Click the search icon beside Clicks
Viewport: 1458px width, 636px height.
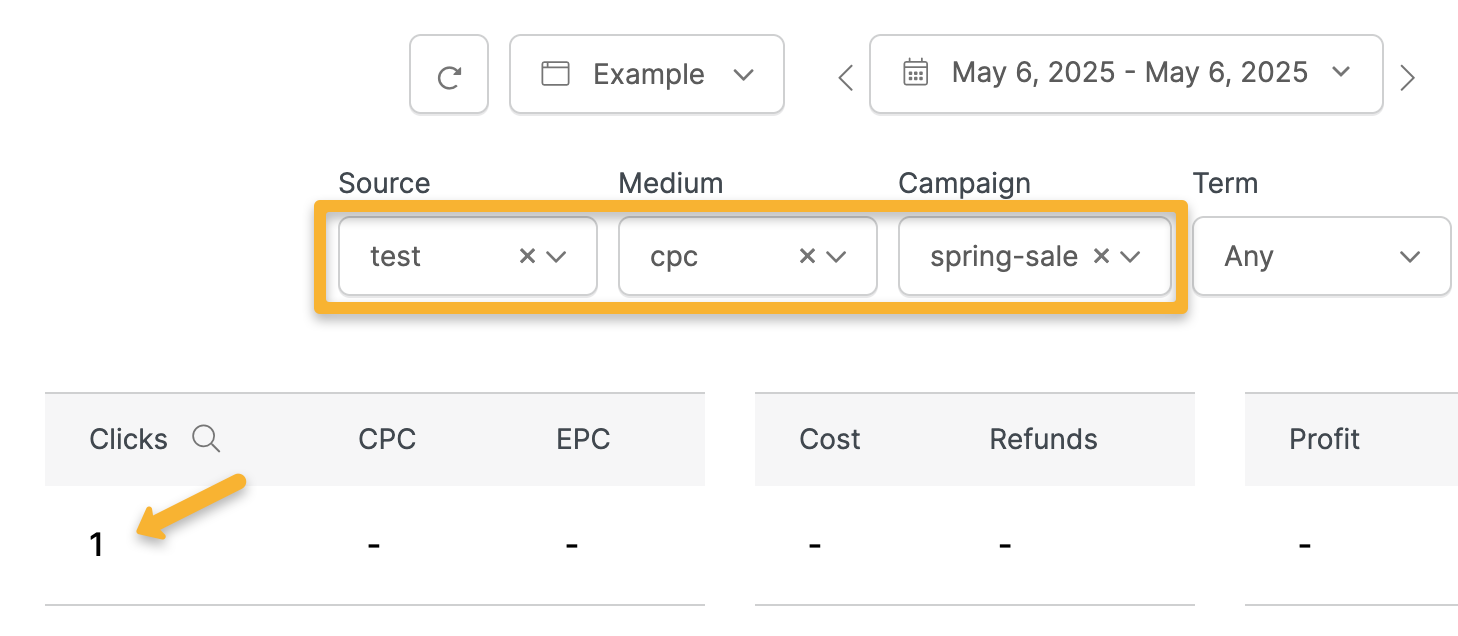point(206,438)
